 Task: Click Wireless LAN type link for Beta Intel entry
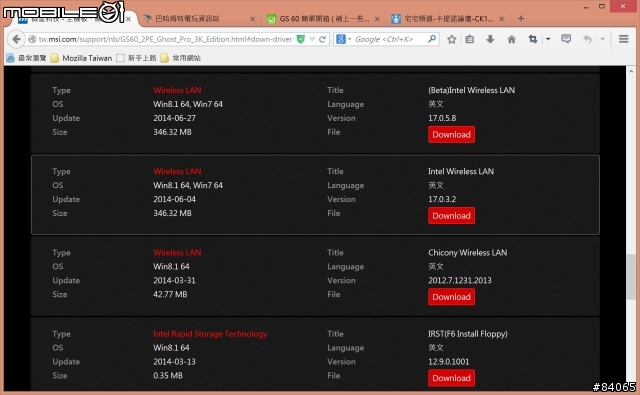pyautogui.click(x=177, y=90)
